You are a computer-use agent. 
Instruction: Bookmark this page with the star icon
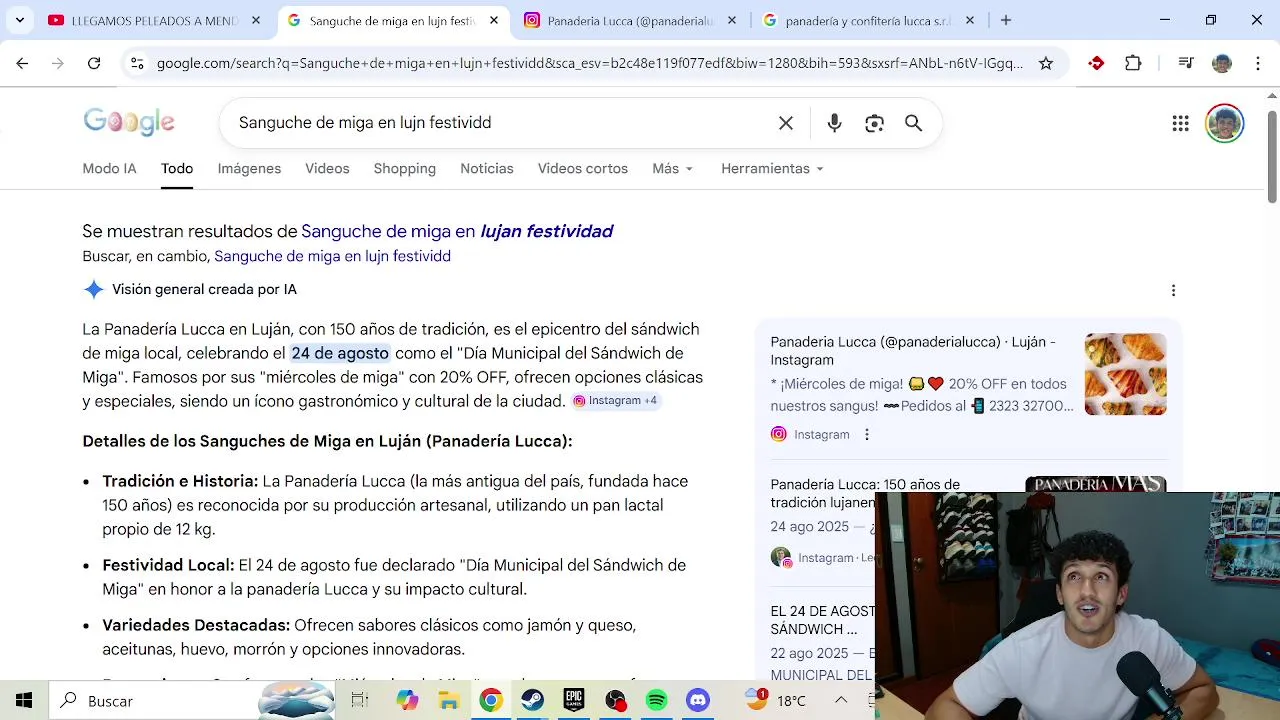1046,63
